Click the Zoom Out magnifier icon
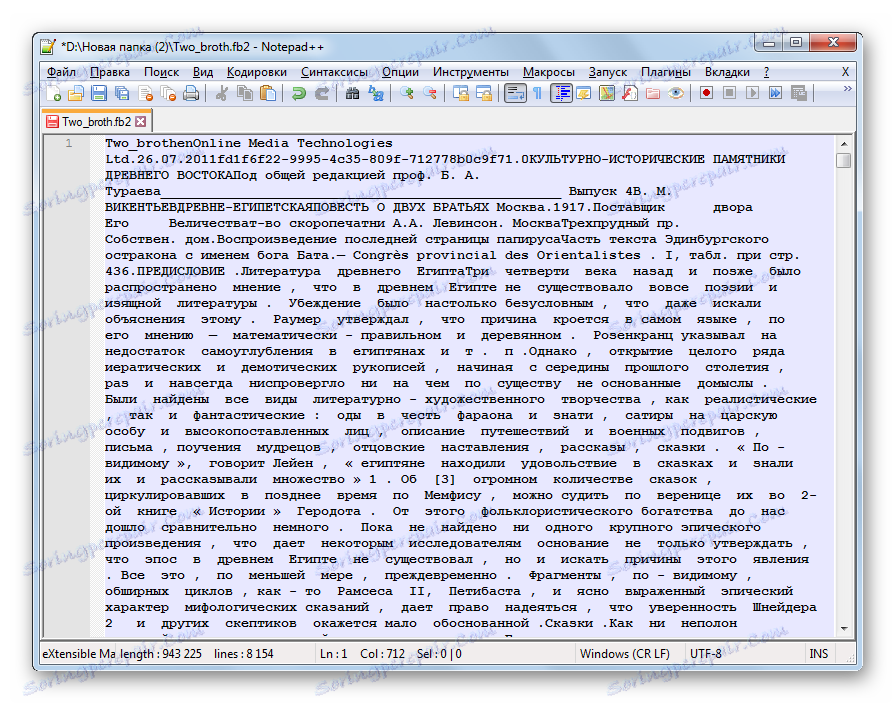The width and height of the screenshot is (896, 704). [430, 93]
